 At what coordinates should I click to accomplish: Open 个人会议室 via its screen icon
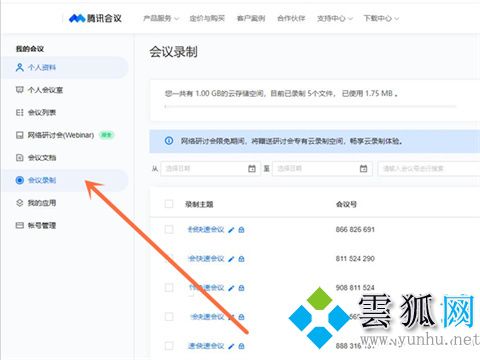pos(20,90)
